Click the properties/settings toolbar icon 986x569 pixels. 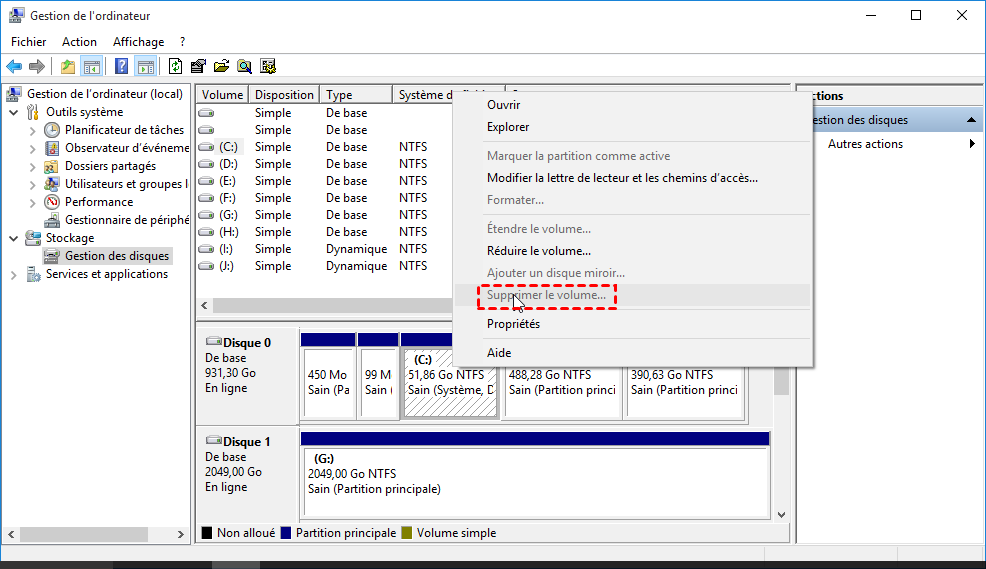(x=198, y=66)
